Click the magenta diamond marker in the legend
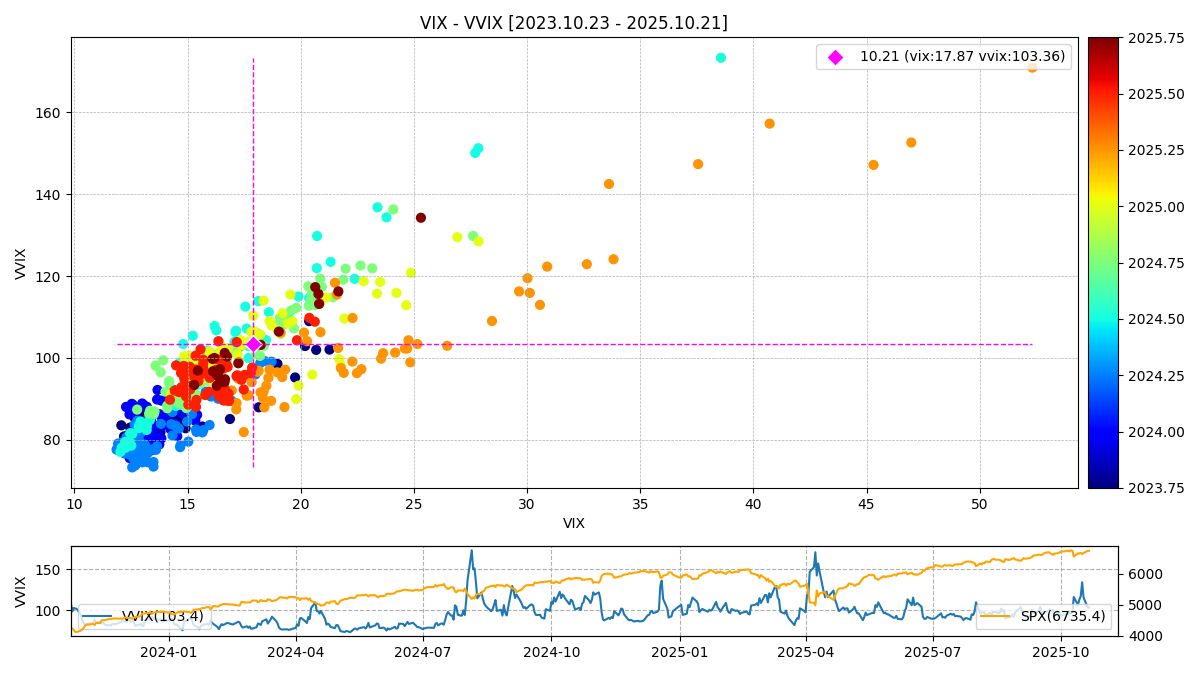Viewport: 1200px width, 675px height. coord(835,57)
